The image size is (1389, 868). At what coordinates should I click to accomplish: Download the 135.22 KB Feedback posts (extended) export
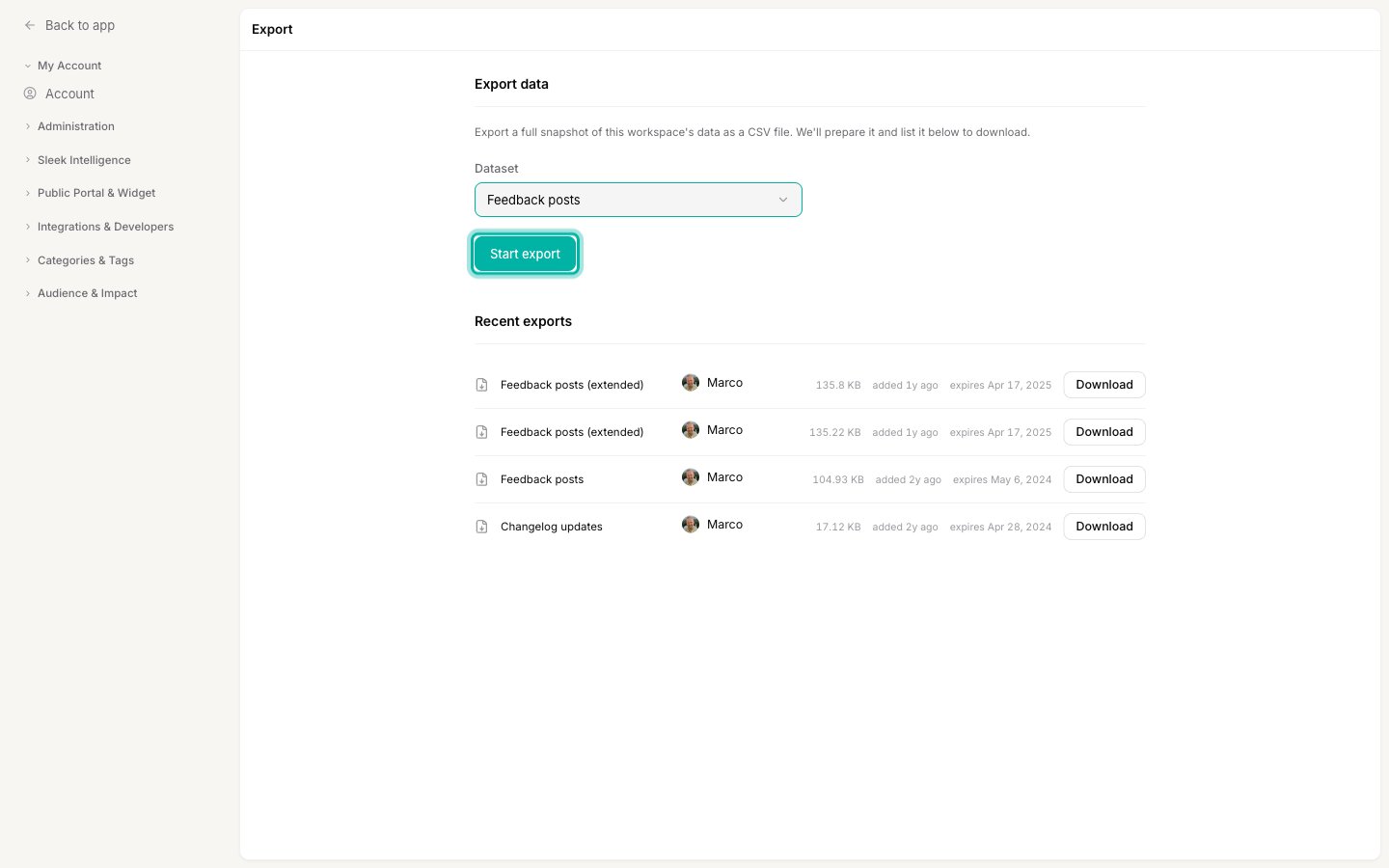click(1104, 432)
